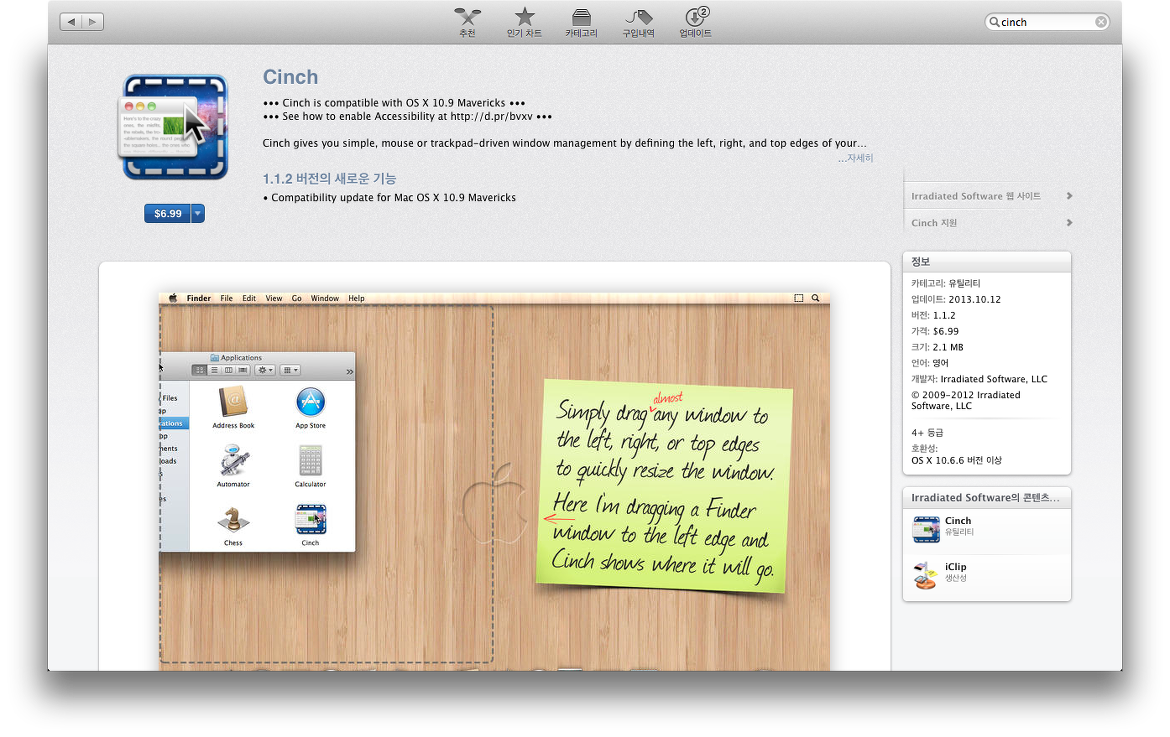Screen dimensions: 1170x737
Task: Click the version text 버전: 1.1.2
Action: (933, 316)
